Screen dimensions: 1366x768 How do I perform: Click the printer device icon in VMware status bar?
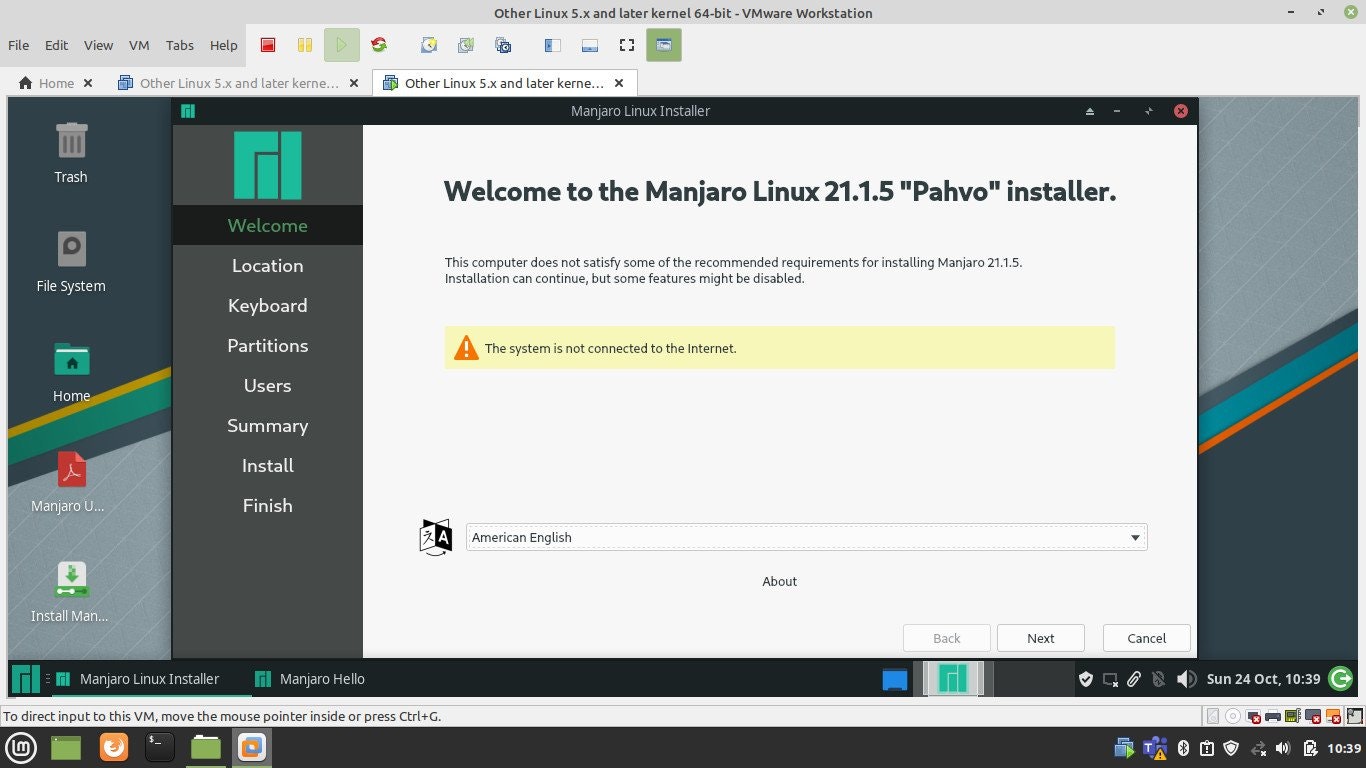pyautogui.click(x=1272, y=716)
